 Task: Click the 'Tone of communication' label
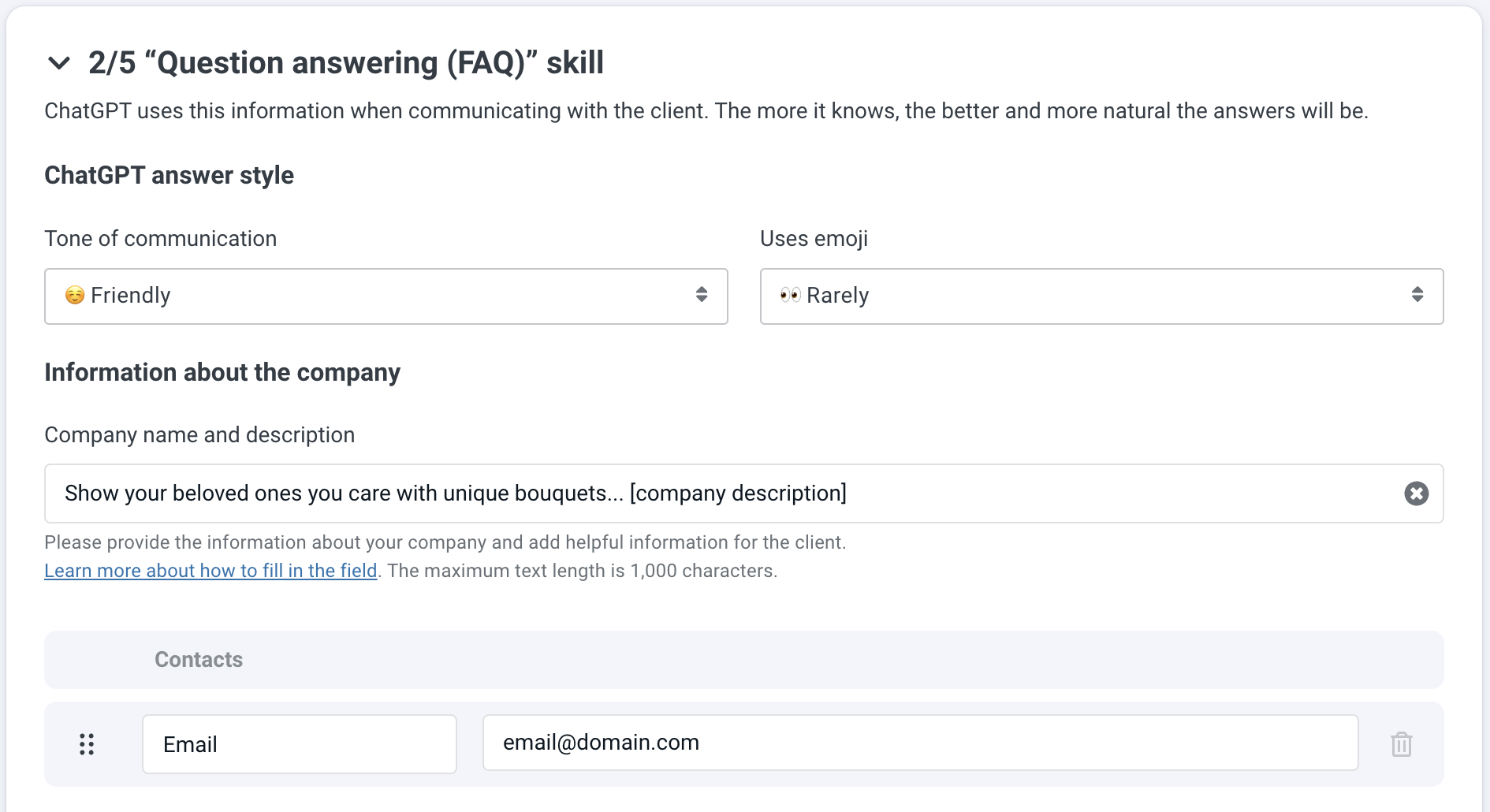pyautogui.click(x=161, y=239)
